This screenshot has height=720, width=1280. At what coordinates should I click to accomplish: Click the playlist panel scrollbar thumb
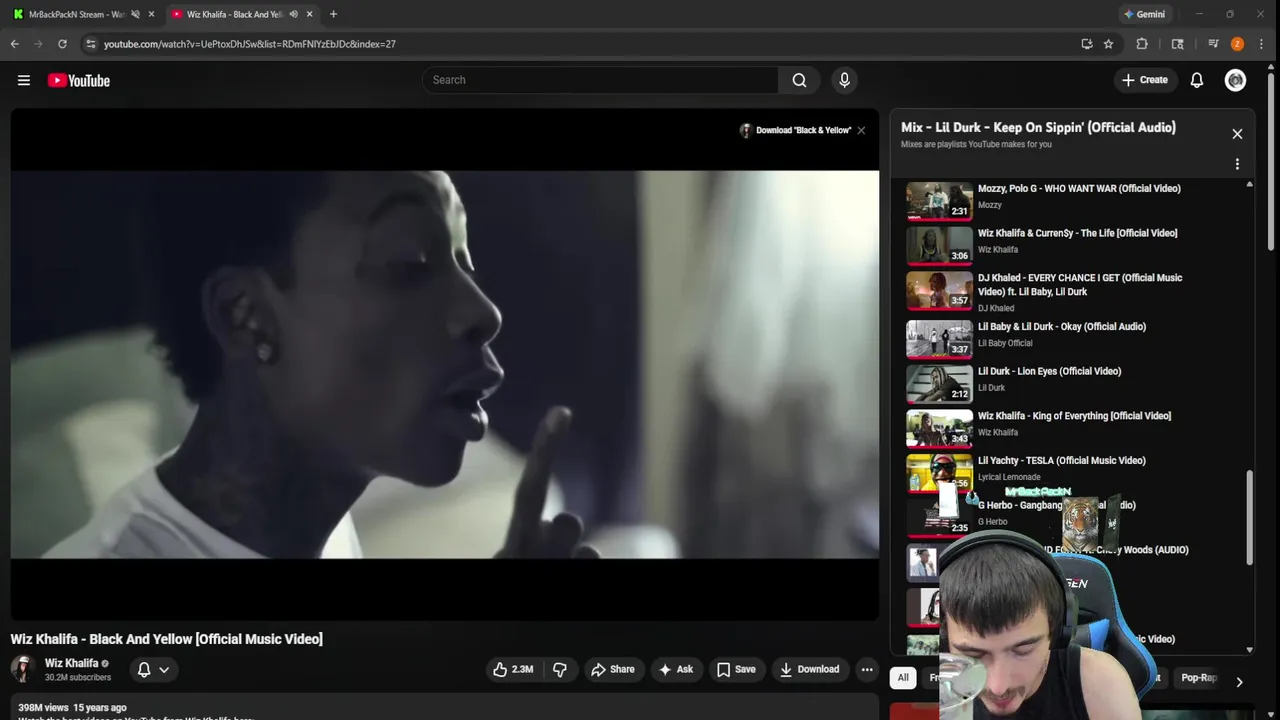click(1250, 518)
